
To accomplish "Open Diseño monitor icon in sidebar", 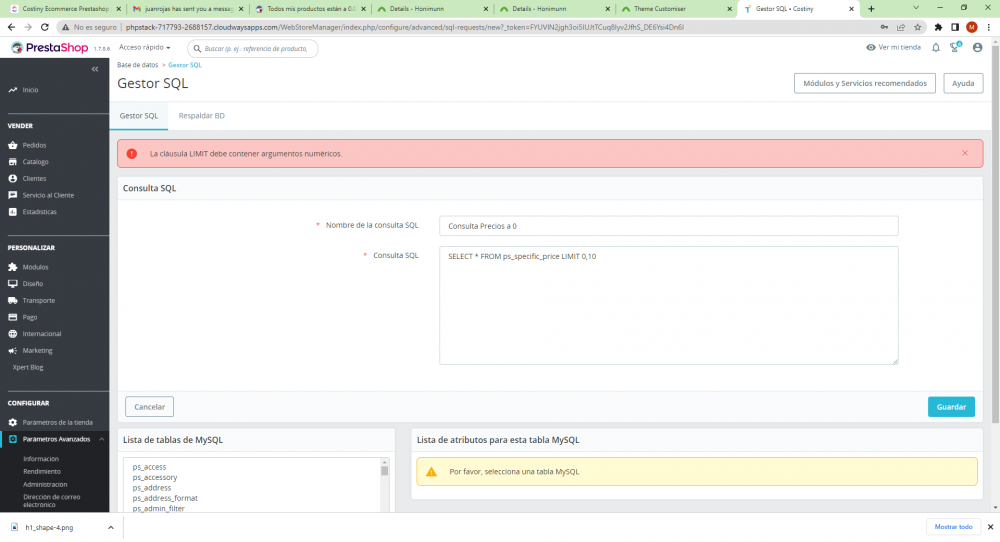I will [13, 284].
